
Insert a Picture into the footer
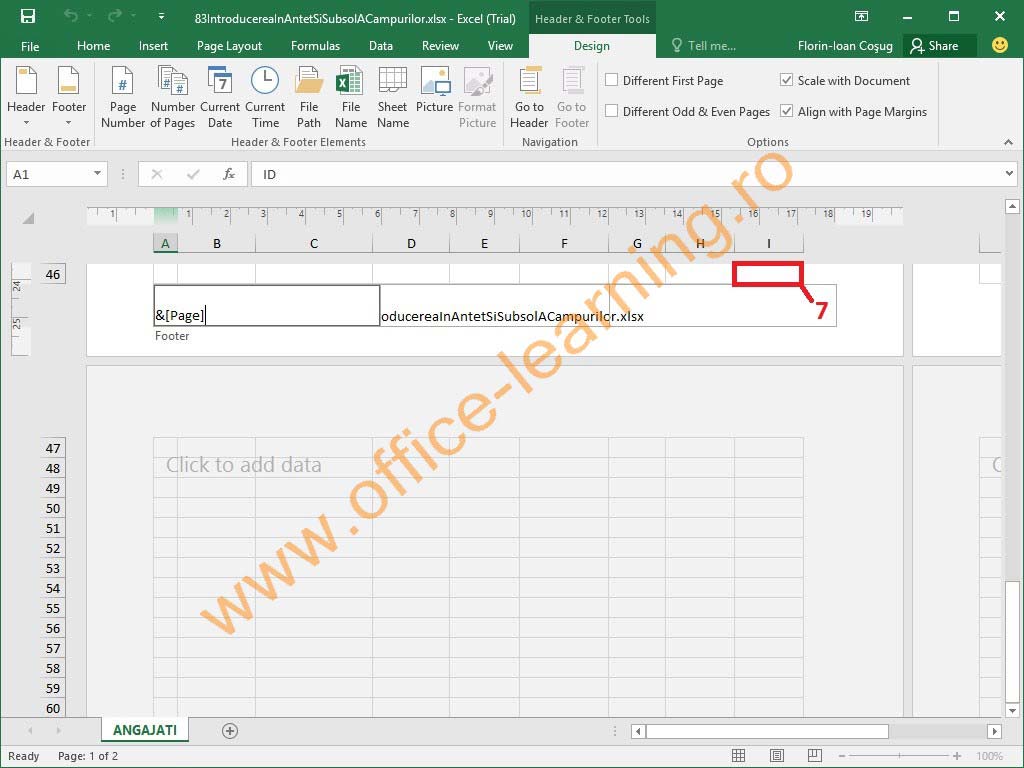pos(434,90)
